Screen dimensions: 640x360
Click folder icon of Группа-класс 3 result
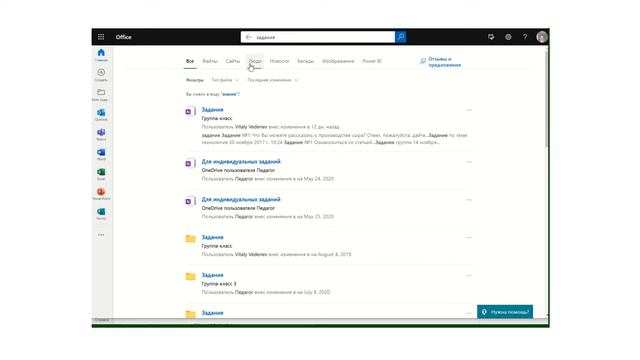coord(190,276)
